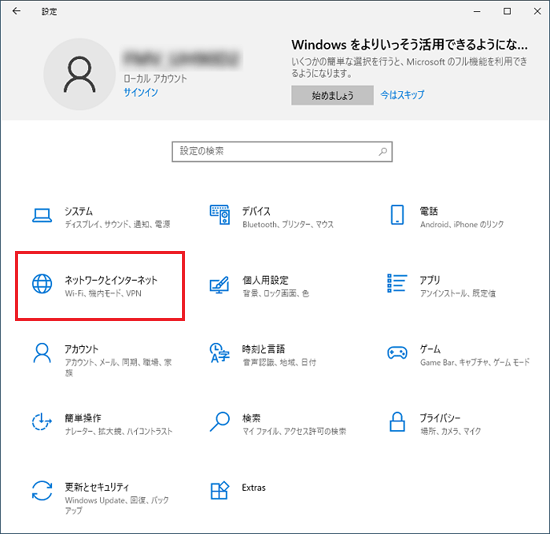Open アカウント settings label
Viewport: 550px width, 534px height.
pyautogui.click(x=81, y=349)
